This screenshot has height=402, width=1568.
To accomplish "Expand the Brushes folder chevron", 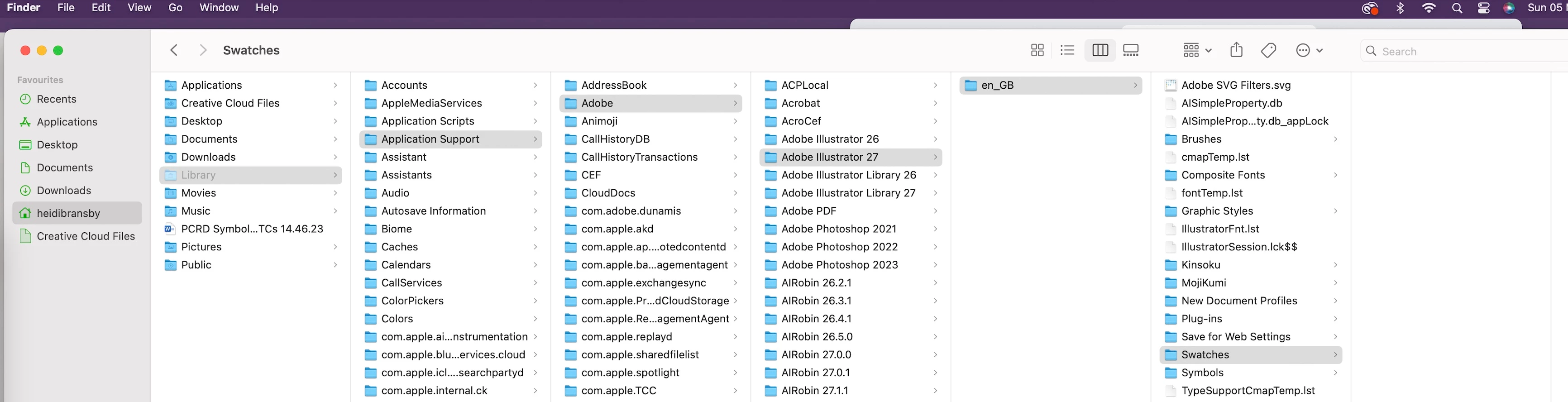I will pos(1335,139).
